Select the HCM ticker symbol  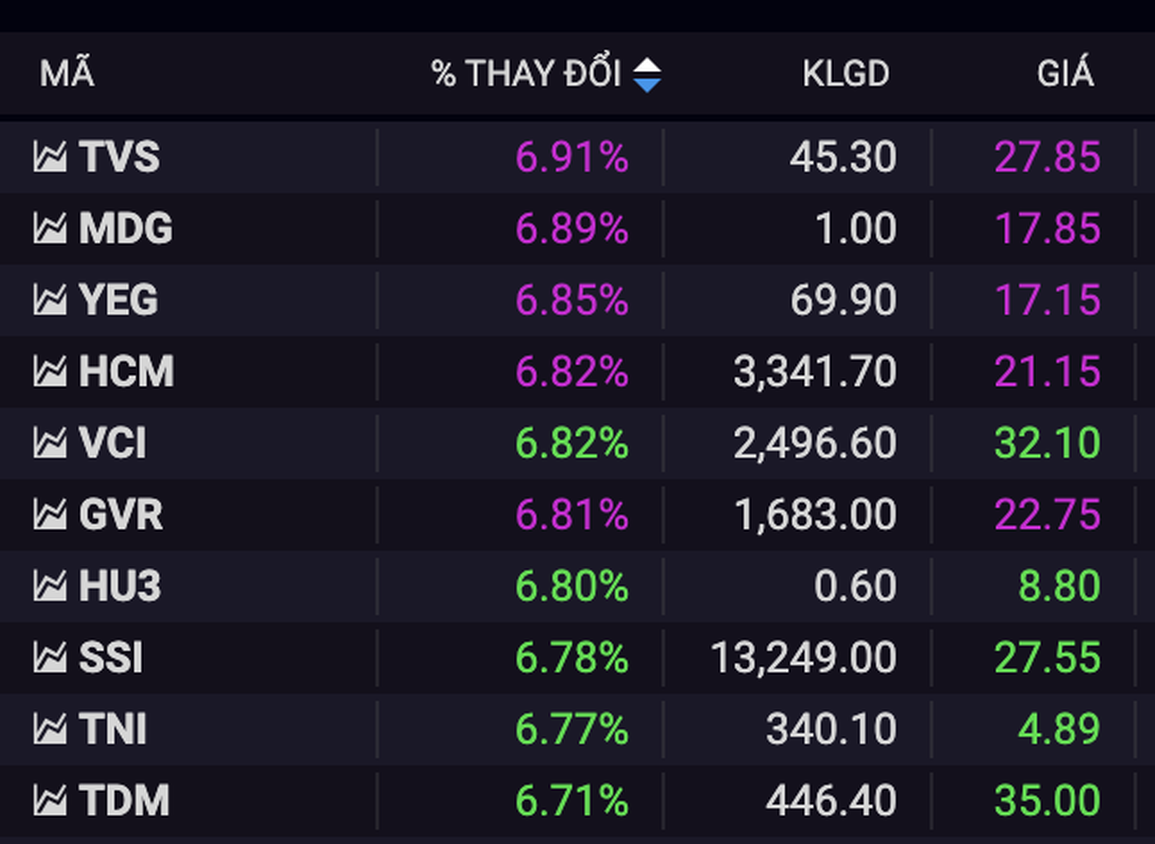(126, 372)
